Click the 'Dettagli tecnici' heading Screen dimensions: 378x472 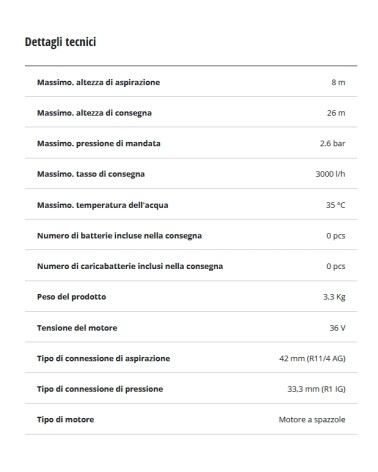tap(60, 42)
